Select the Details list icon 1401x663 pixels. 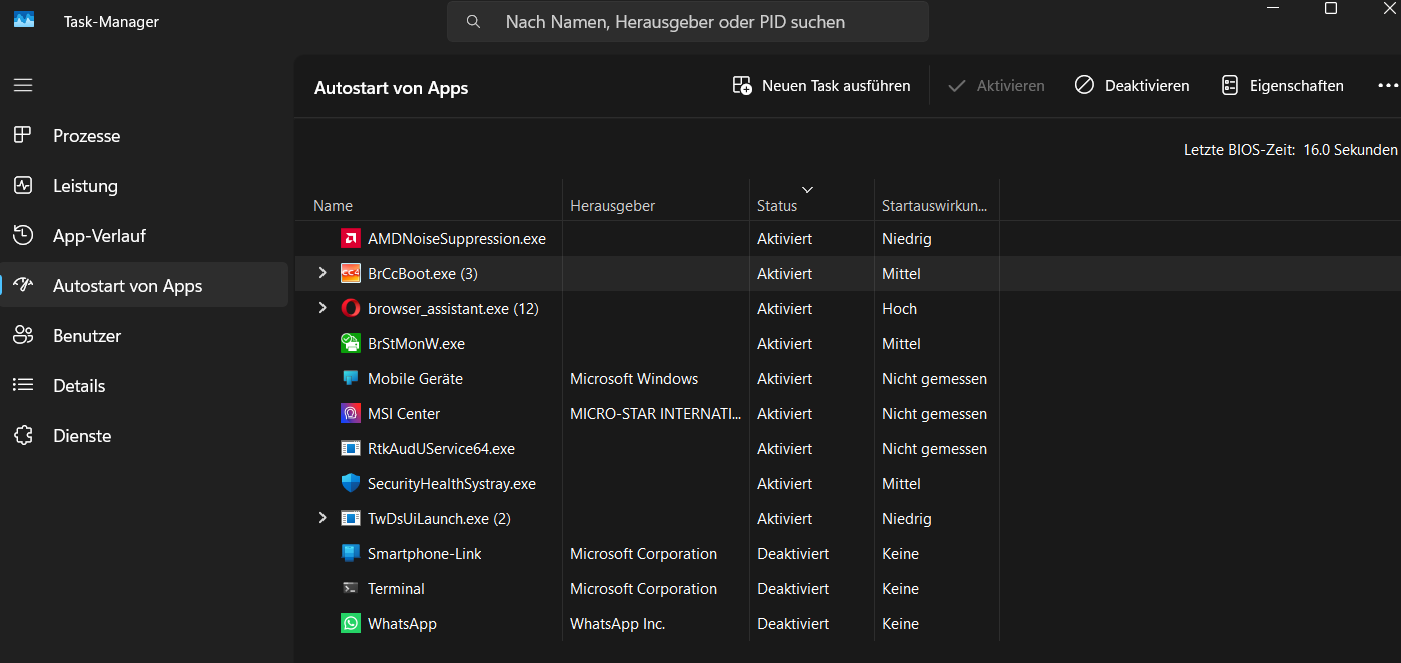[23, 386]
